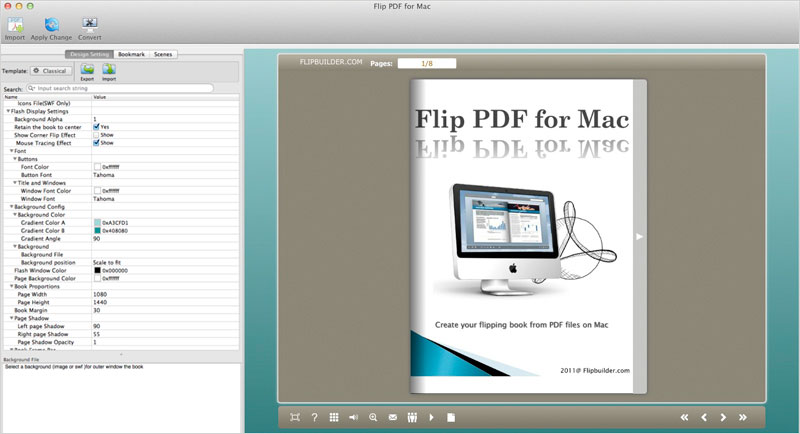Go to previous page arrow
This screenshot has height=434, width=800.
(x=704, y=417)
